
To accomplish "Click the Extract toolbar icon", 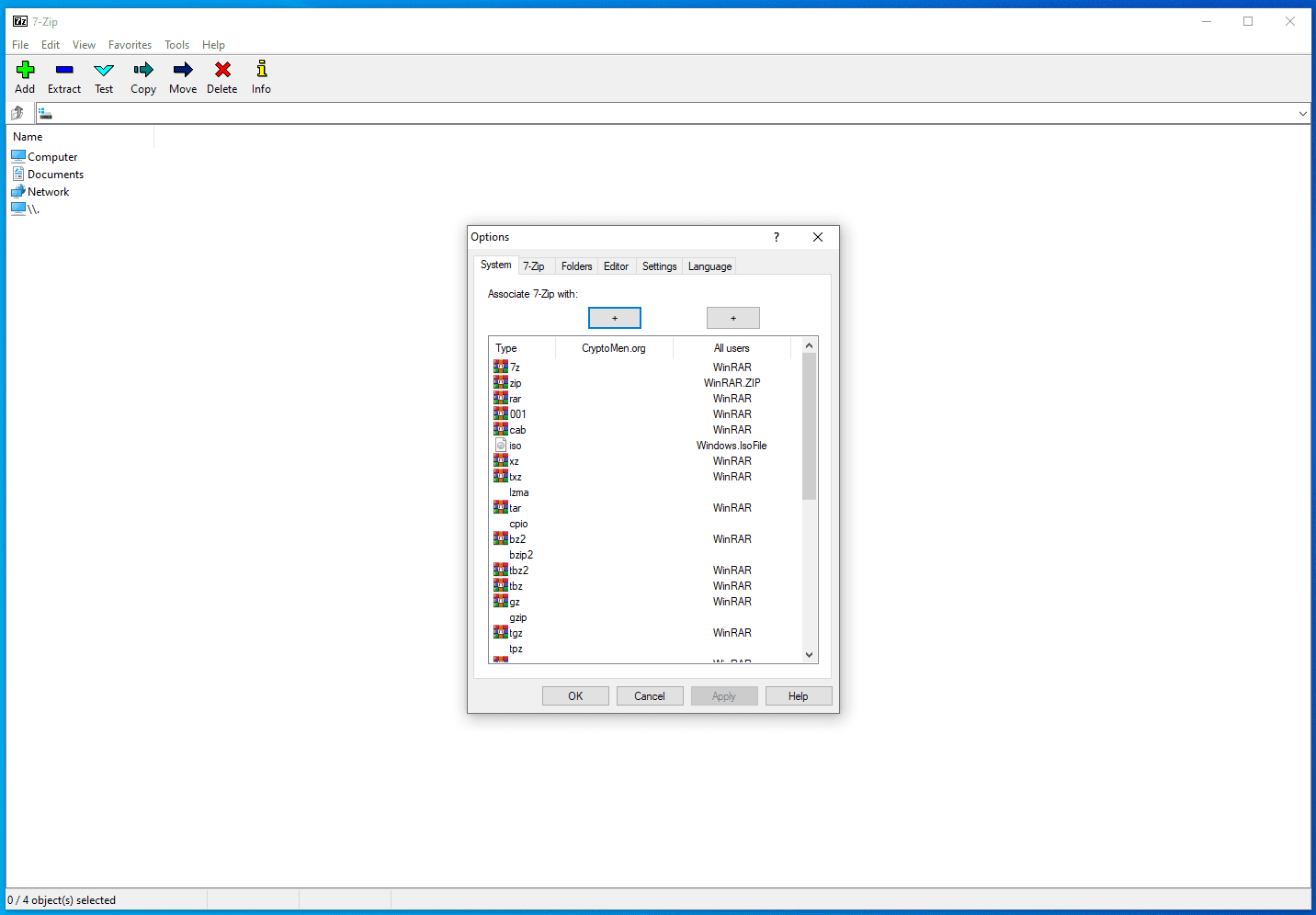I will (64, 70).
